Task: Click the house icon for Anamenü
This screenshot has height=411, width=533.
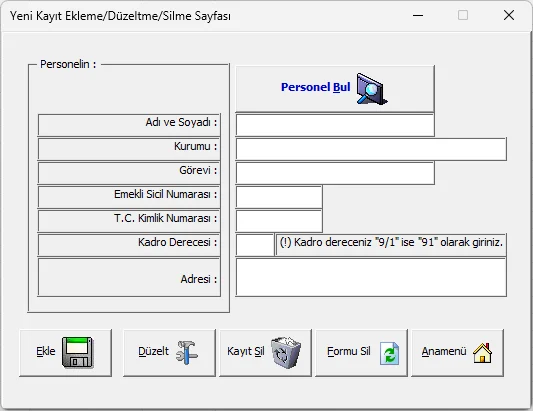Action: pyautogui.click(x=482, y=353)
